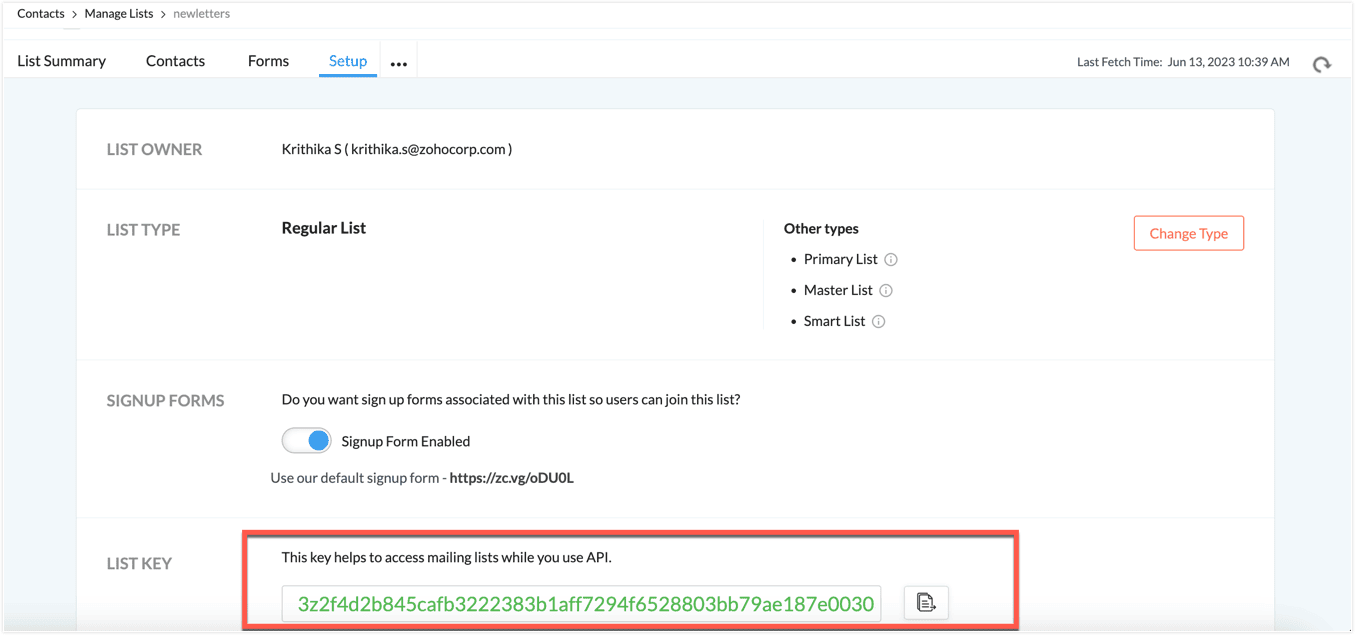Select the list key text field
The width and height of the screenshot is (1355, 635).
point(581,602)
